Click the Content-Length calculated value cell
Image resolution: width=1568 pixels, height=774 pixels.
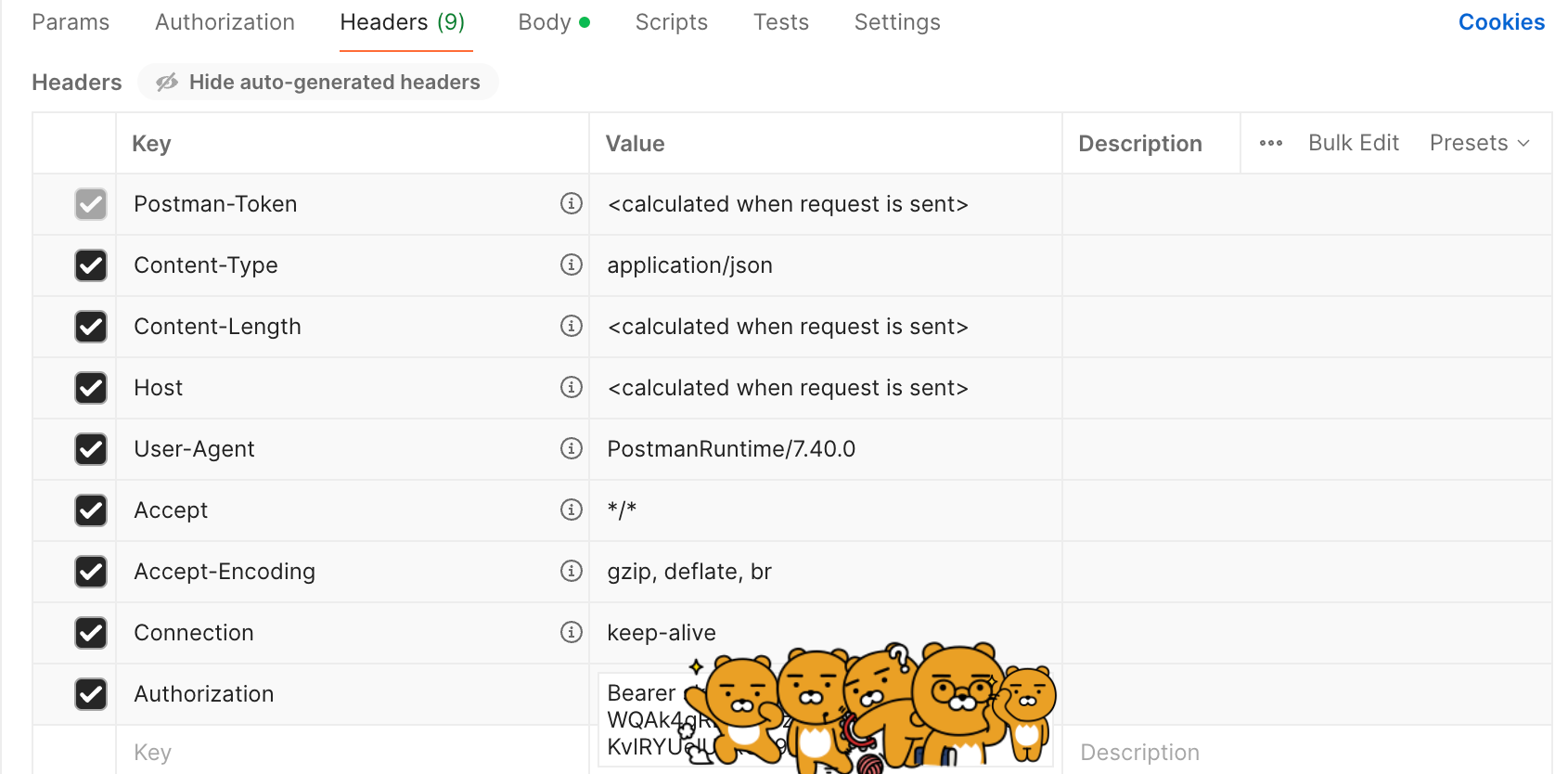[x=826, y=327]
